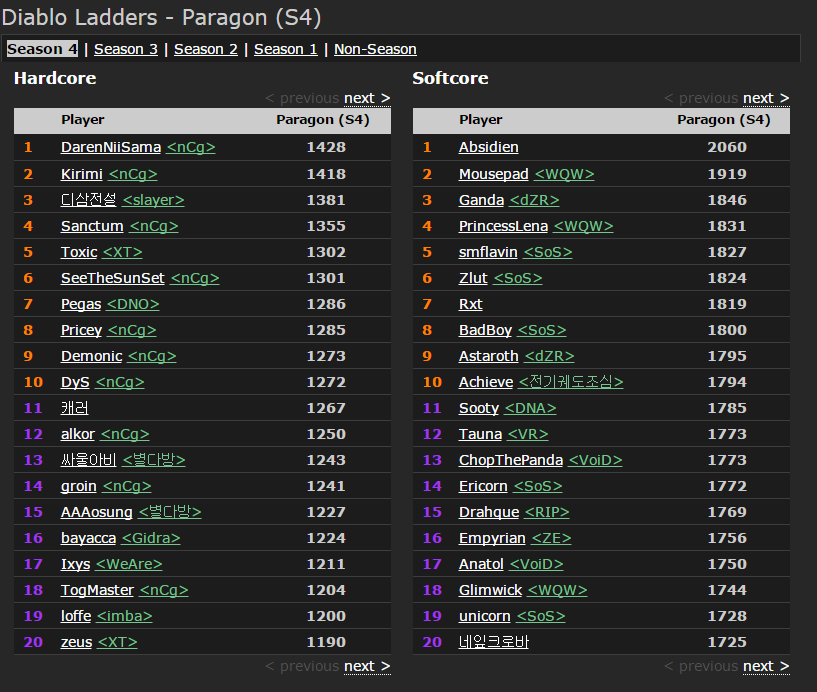
Task: Open the WeAre clan page
Action: (129, 564)
